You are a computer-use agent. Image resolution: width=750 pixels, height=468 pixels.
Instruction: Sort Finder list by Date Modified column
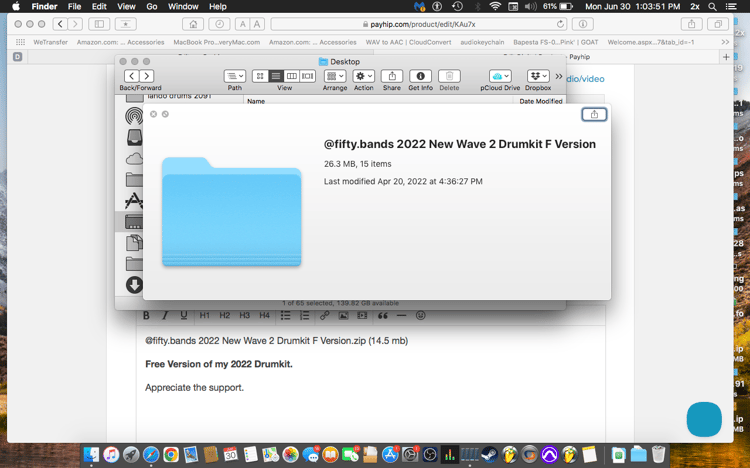point(540,101)
